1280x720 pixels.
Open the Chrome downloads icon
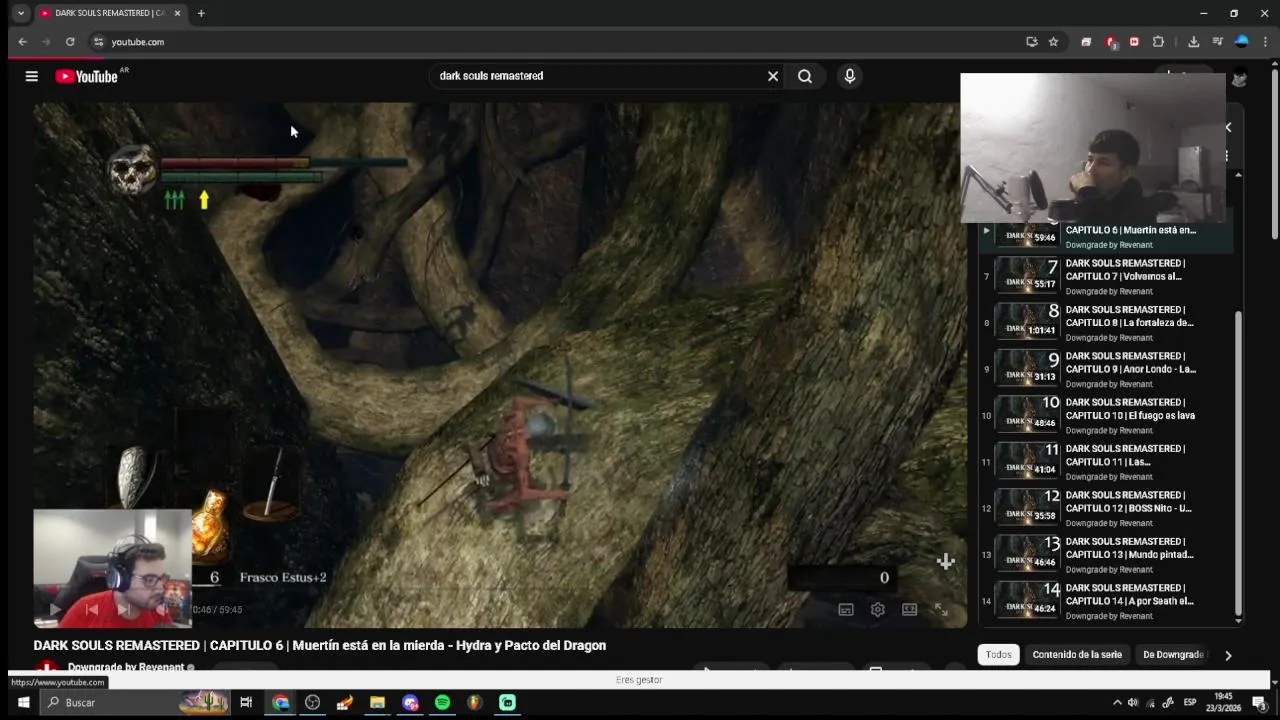[1193, 42]
